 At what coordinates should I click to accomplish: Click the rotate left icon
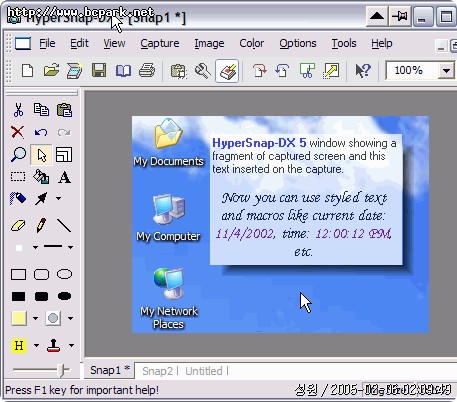[x=283, y=71]
